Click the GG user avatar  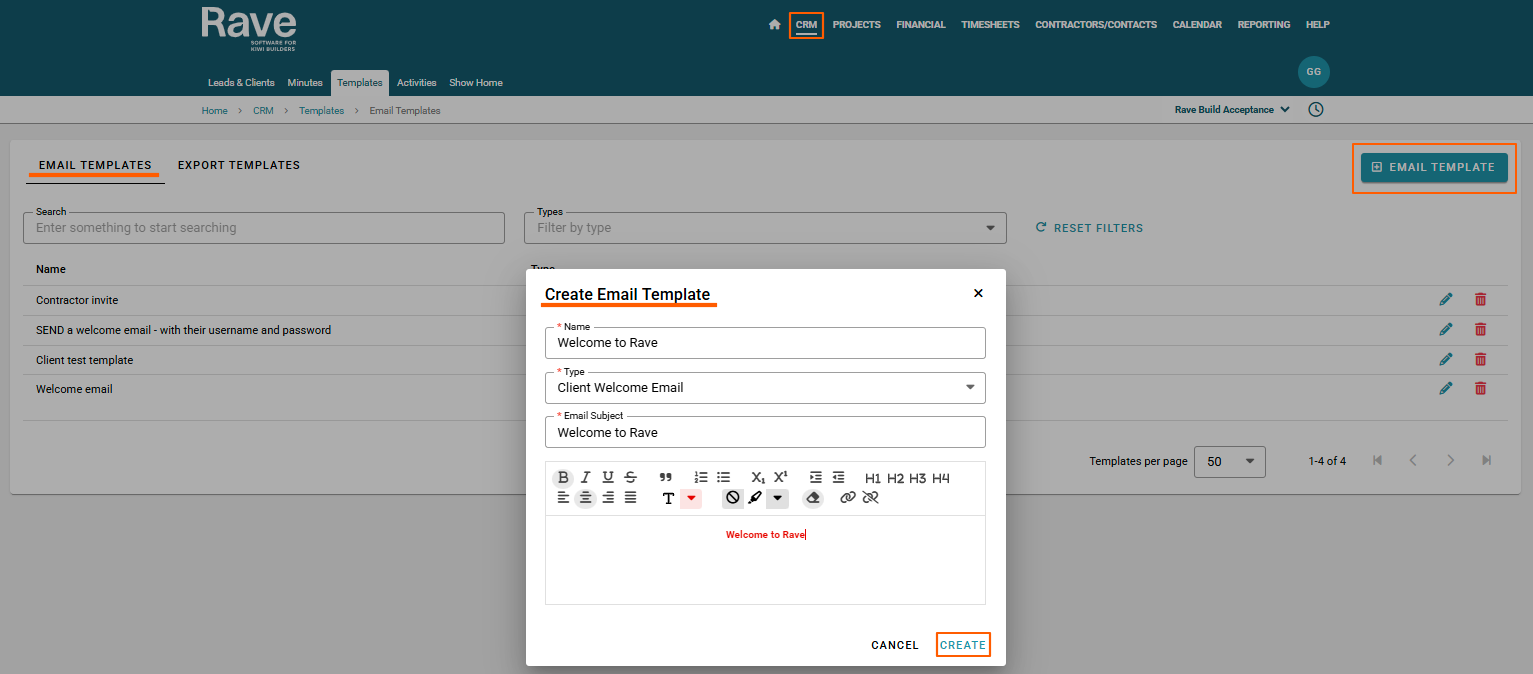1314,72
